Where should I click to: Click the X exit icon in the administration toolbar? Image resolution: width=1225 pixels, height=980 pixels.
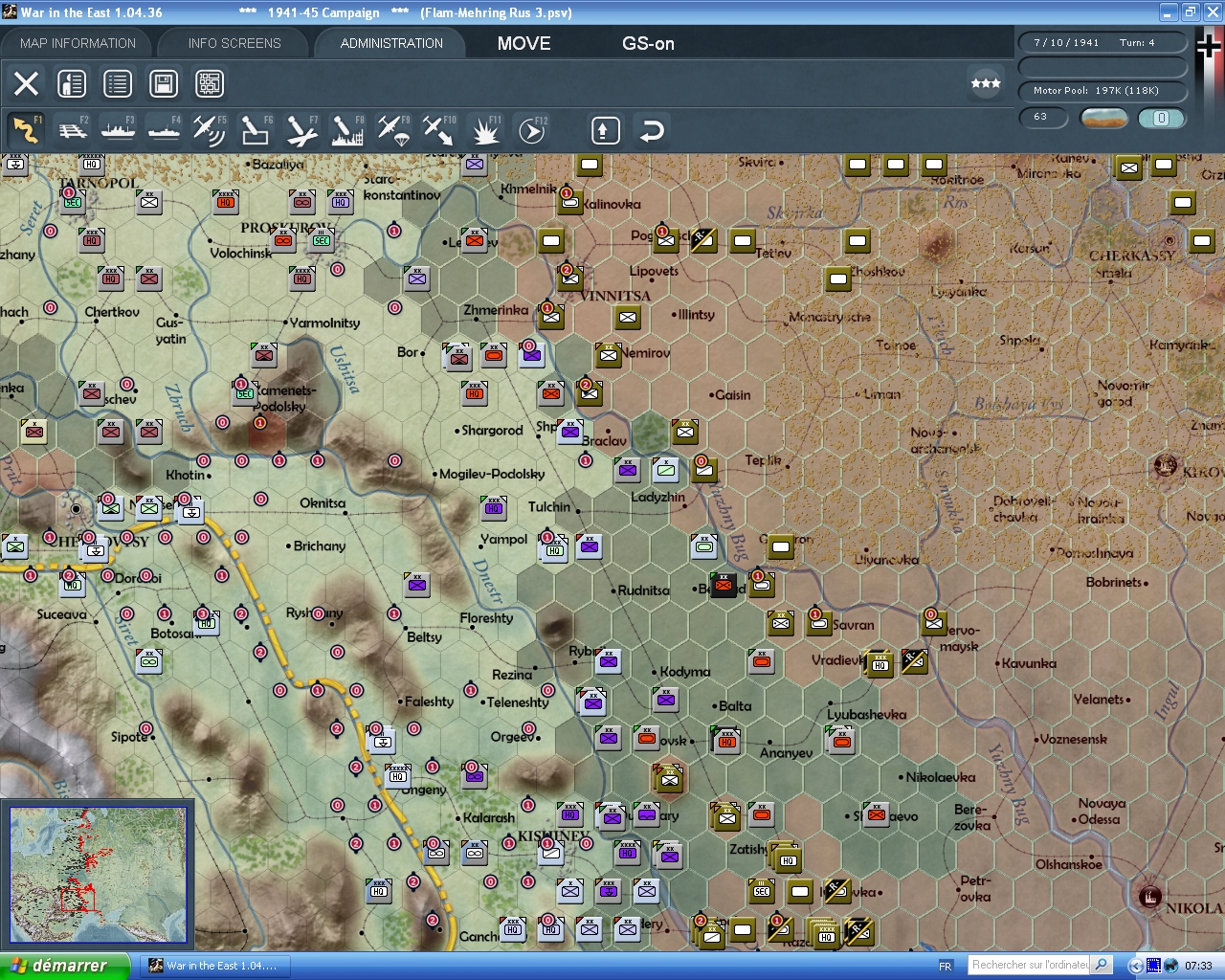(x=27, y=83)
